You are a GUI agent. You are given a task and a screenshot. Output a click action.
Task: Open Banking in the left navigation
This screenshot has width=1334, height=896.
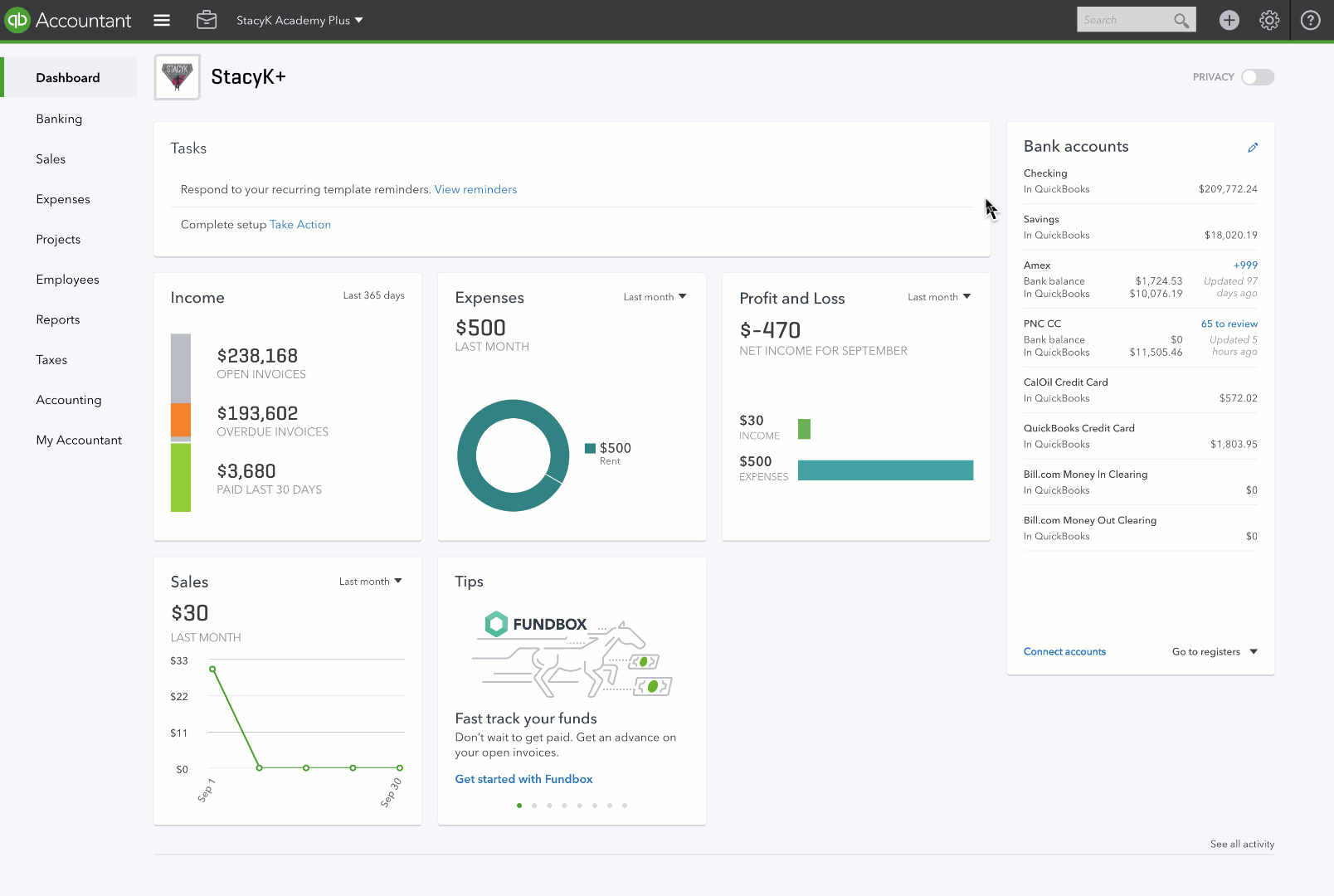59,119
